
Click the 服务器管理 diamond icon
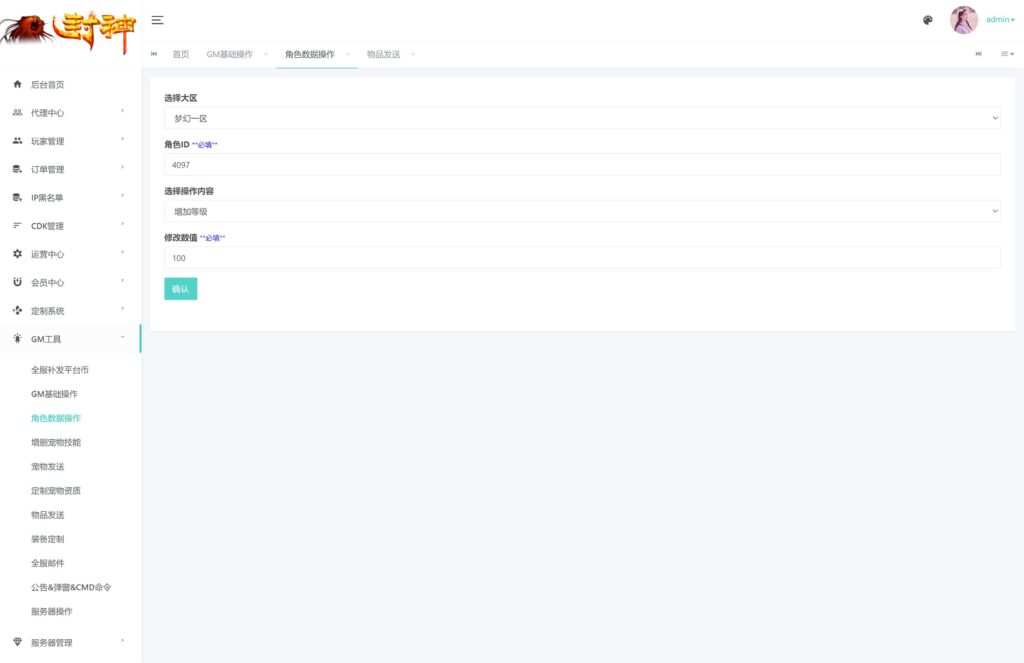pos(17,642)
